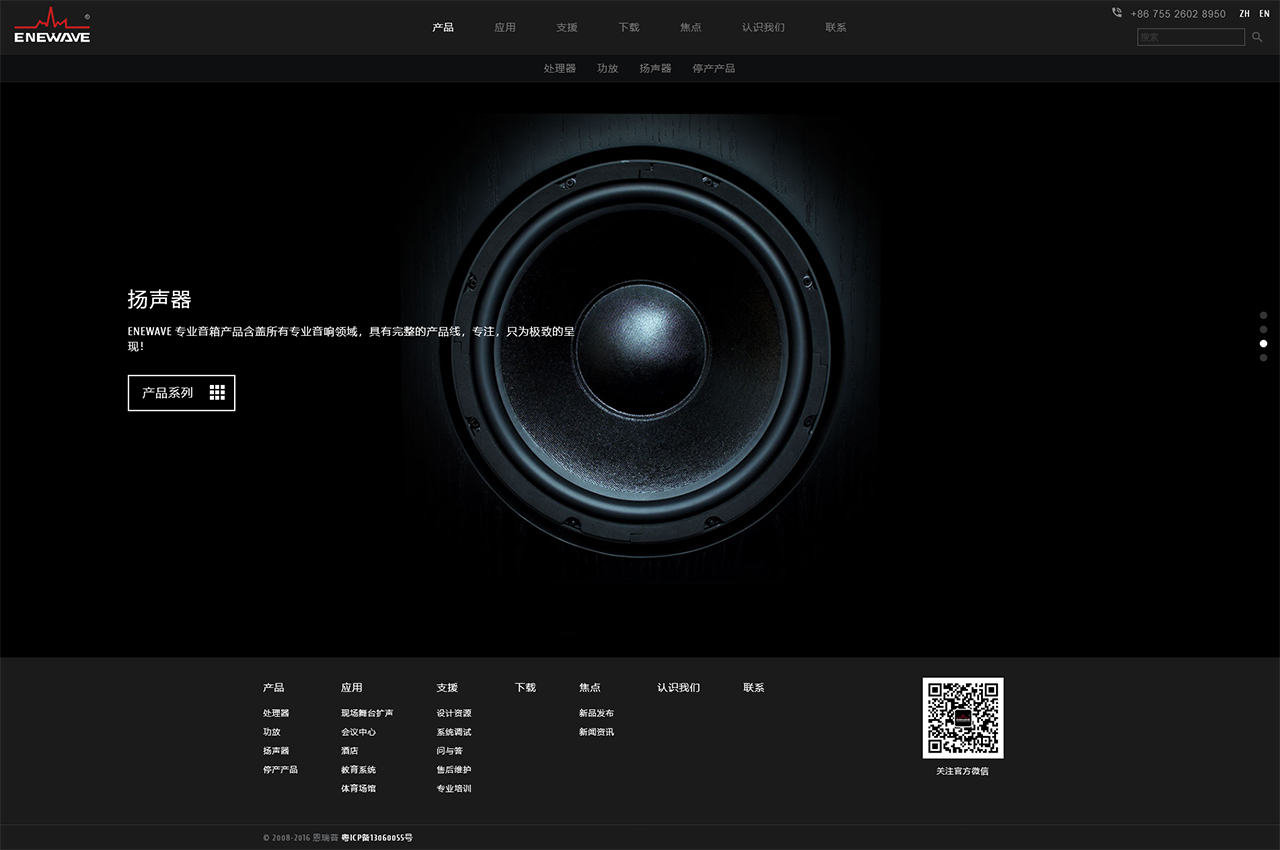Select the second carousel dot indicator

coord(1263,329)
